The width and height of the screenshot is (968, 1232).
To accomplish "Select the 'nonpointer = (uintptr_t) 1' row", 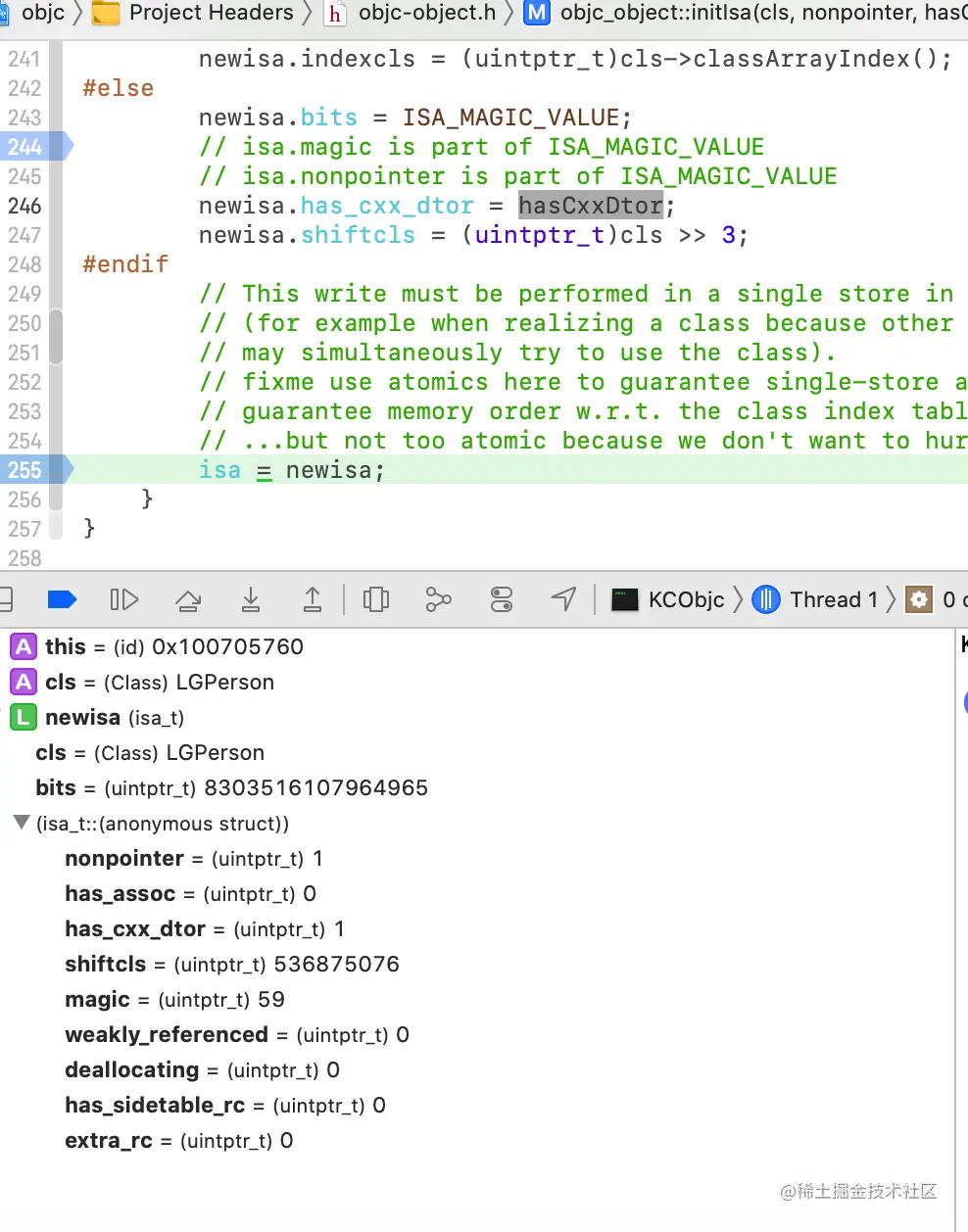I will tap(477, 858).
